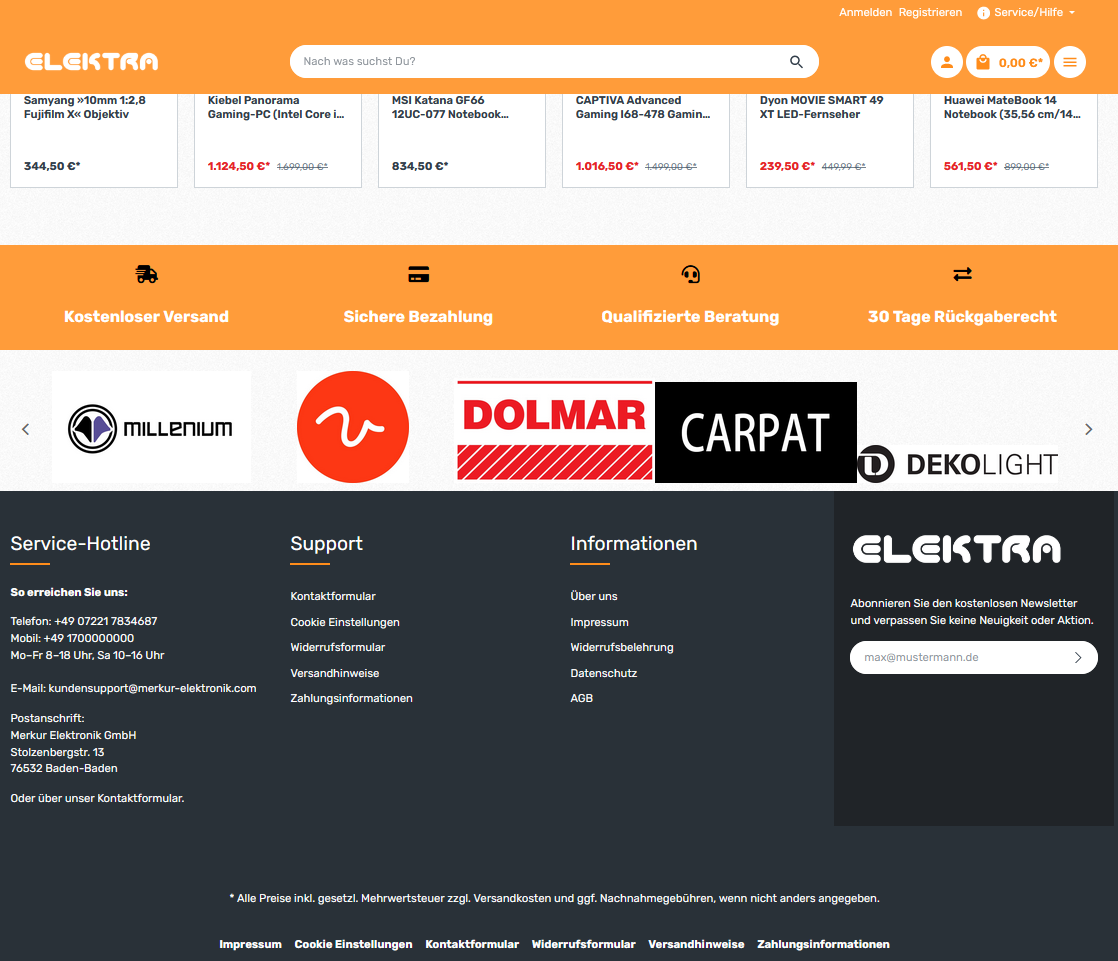This screenshot has height=961, width=1118.
Task: Open the shopping cart showing 0,00 €
Action: point(1007,62)
